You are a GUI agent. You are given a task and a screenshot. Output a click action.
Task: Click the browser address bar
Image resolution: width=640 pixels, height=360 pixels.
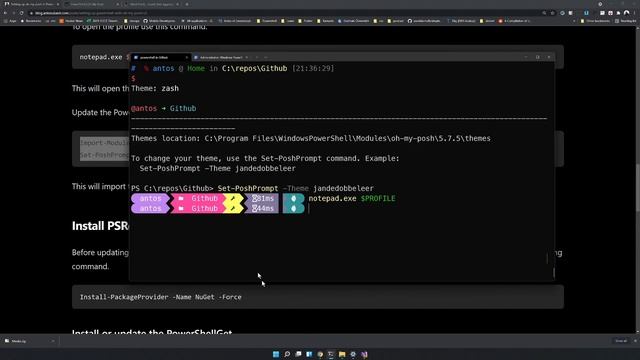[x=286, y=13]
